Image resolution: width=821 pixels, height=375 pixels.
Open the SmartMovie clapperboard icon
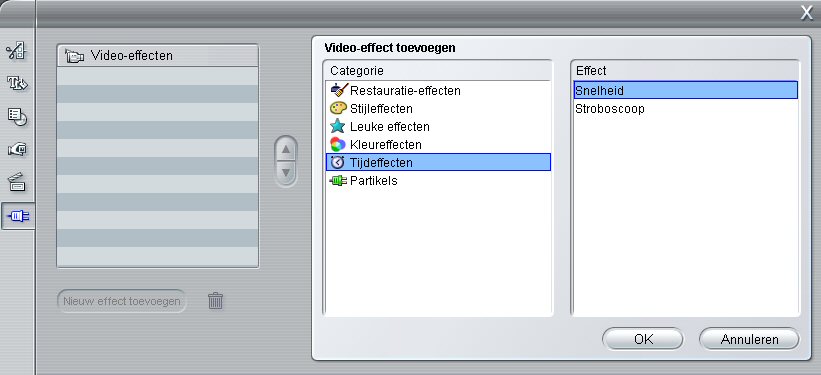coord(16,182)
